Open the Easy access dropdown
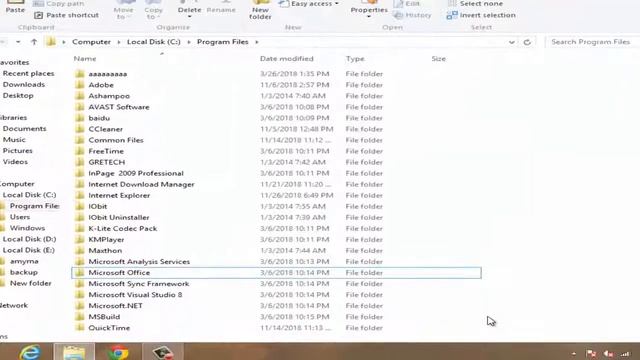This screenshot has height=360, width=640. tap(309, 4)
